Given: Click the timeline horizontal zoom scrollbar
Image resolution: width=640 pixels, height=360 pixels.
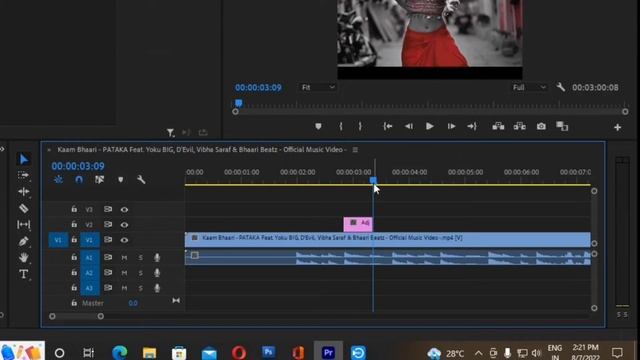Looking at the screenshot, I should point(76,316).
